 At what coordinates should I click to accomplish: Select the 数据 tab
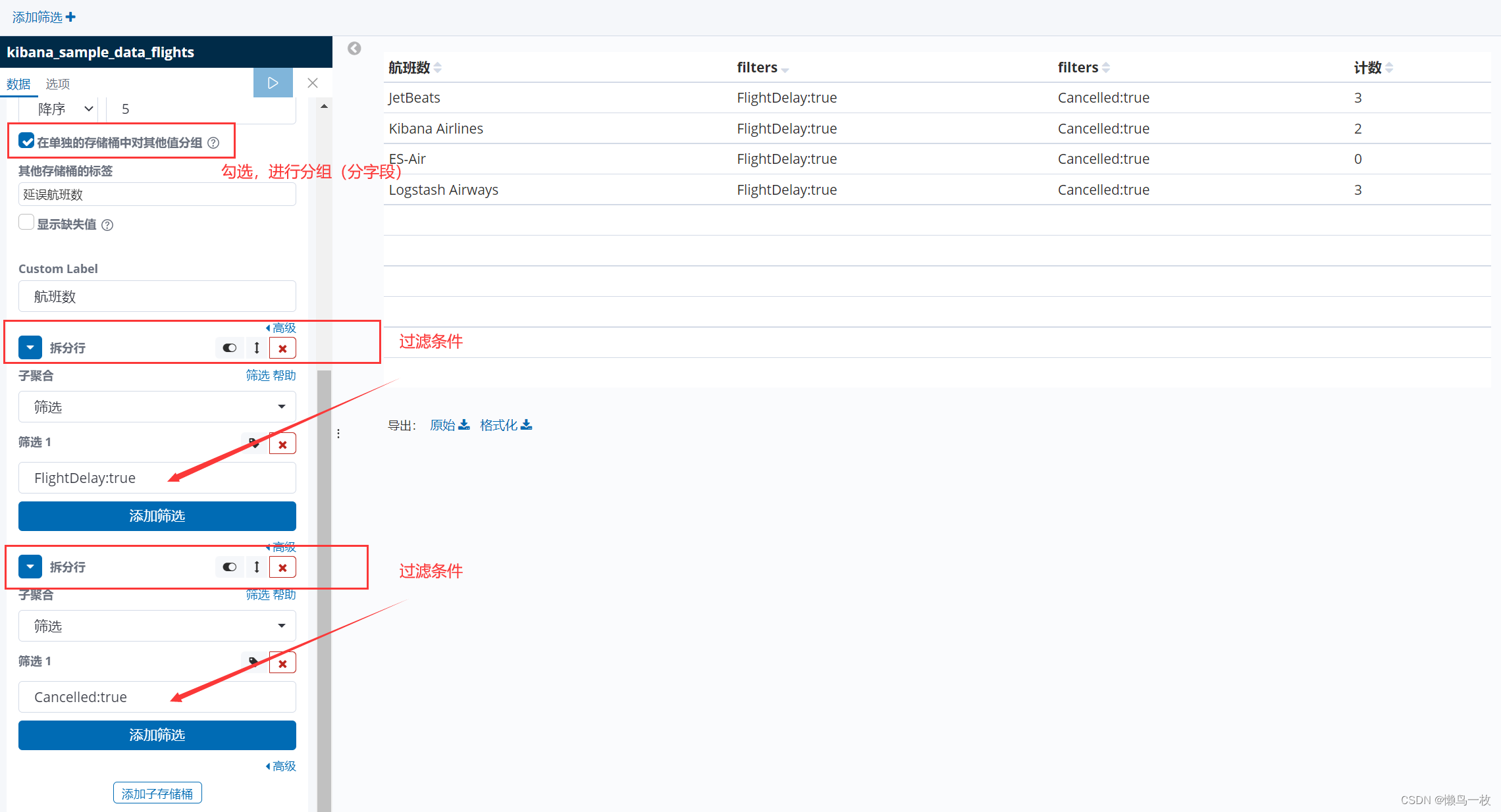click(x=18, y=84)
